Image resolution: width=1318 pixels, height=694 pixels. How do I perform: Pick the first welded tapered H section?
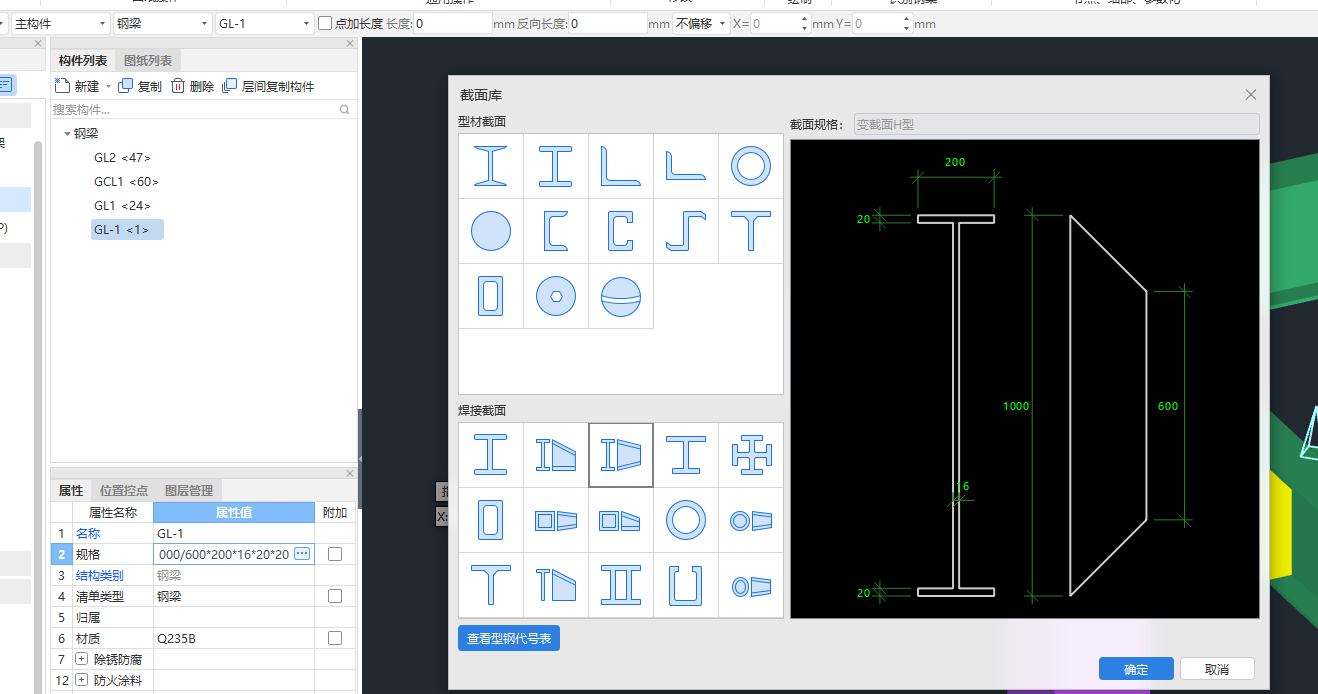click(556, 455)
